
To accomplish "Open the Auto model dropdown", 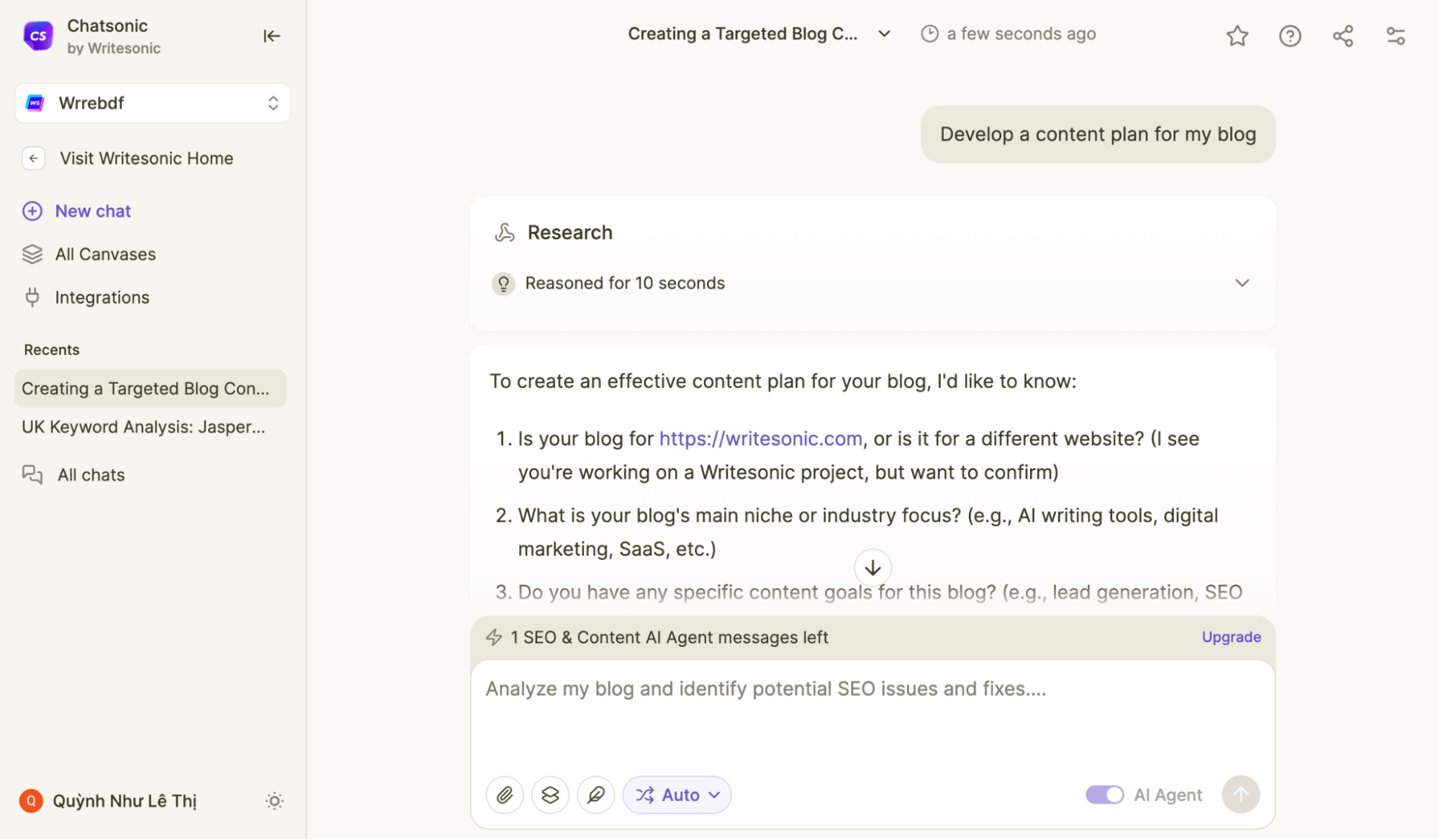I will (x=677, y=795).
